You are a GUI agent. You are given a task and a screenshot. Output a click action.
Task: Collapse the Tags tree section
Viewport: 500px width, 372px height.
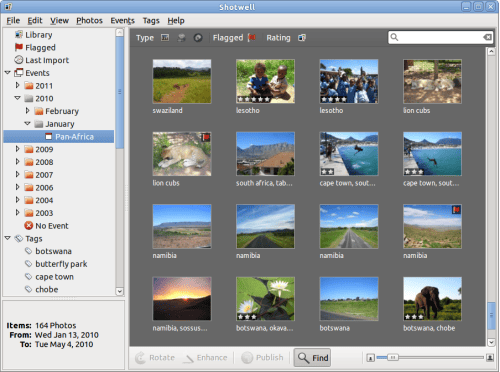point(8,238)
